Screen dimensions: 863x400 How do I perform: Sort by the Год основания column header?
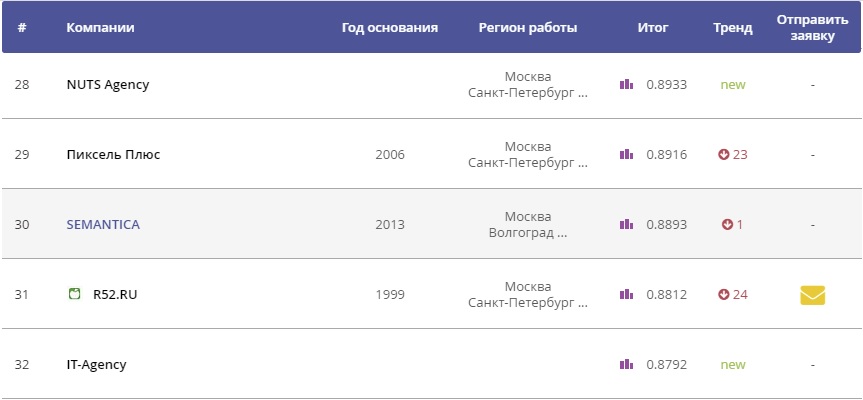(390, 28)
